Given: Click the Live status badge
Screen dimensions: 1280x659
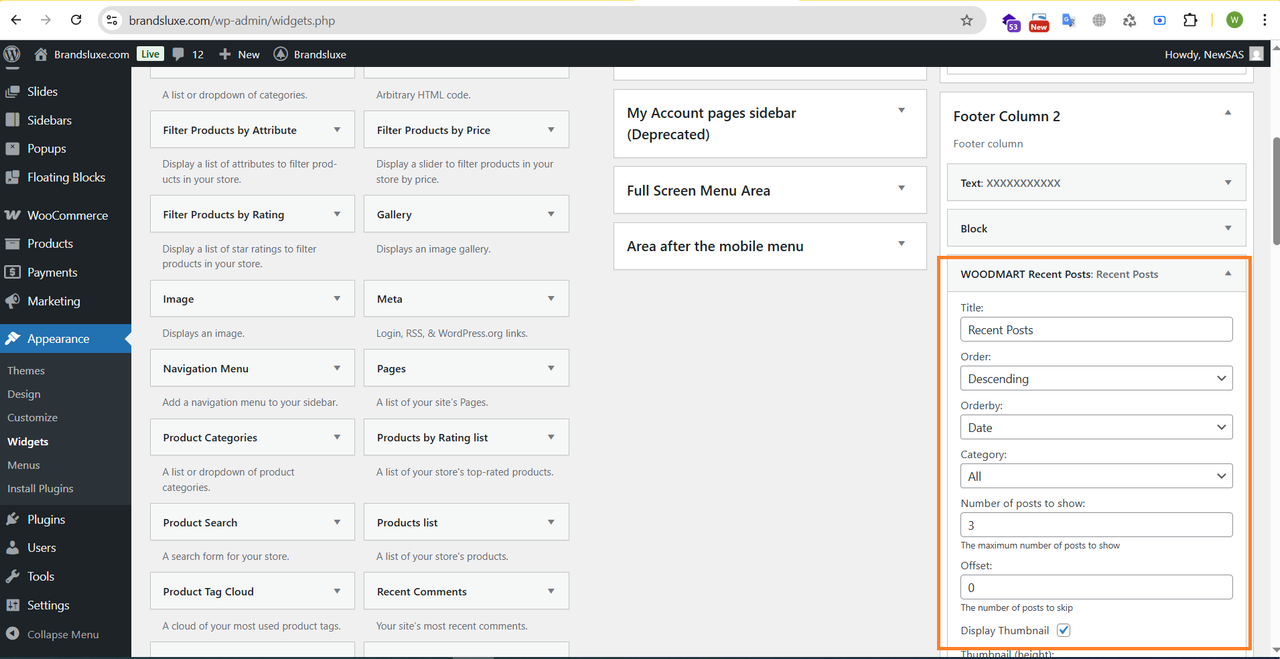Looking at the screenshot, I should 150,54.
